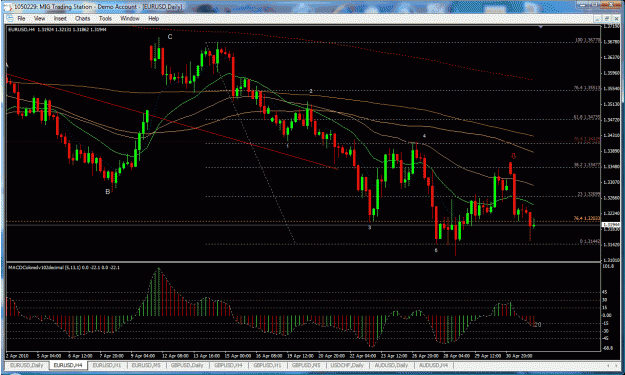Select the EURUSD,H4 chart tab
Viewport: 625px width, 375px height.
(x=68, y=365)
